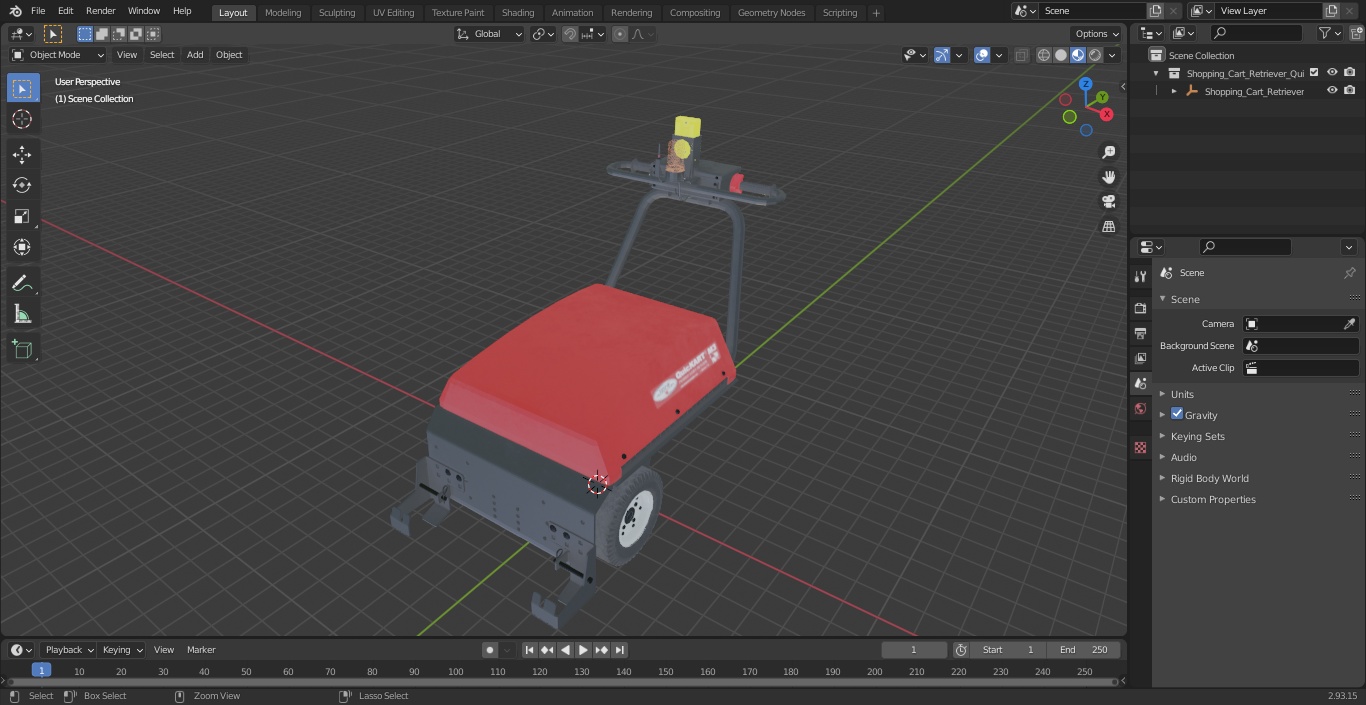The width and height of the screenshot is (1366, 705).
Task: Open the World properties tab
Action: [x=1140, y=408]
